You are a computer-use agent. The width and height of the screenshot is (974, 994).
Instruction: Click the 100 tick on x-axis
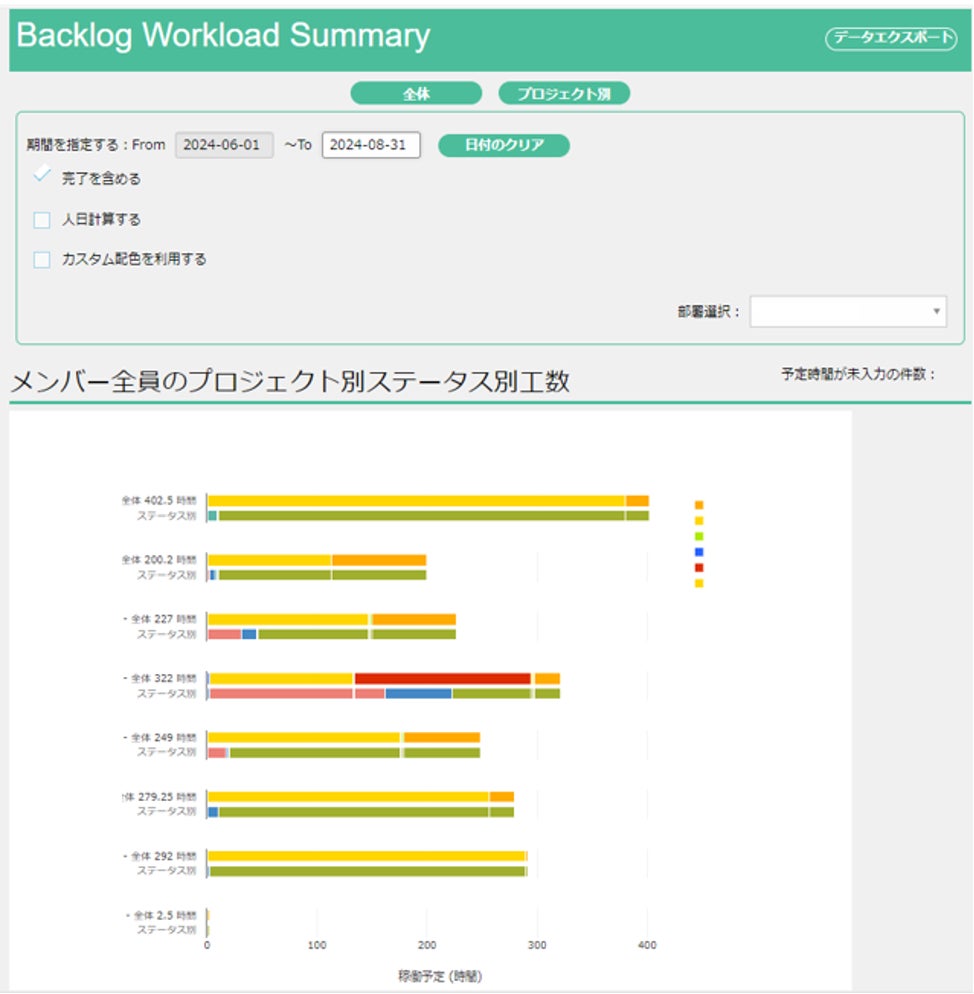[x=317, y=945]
